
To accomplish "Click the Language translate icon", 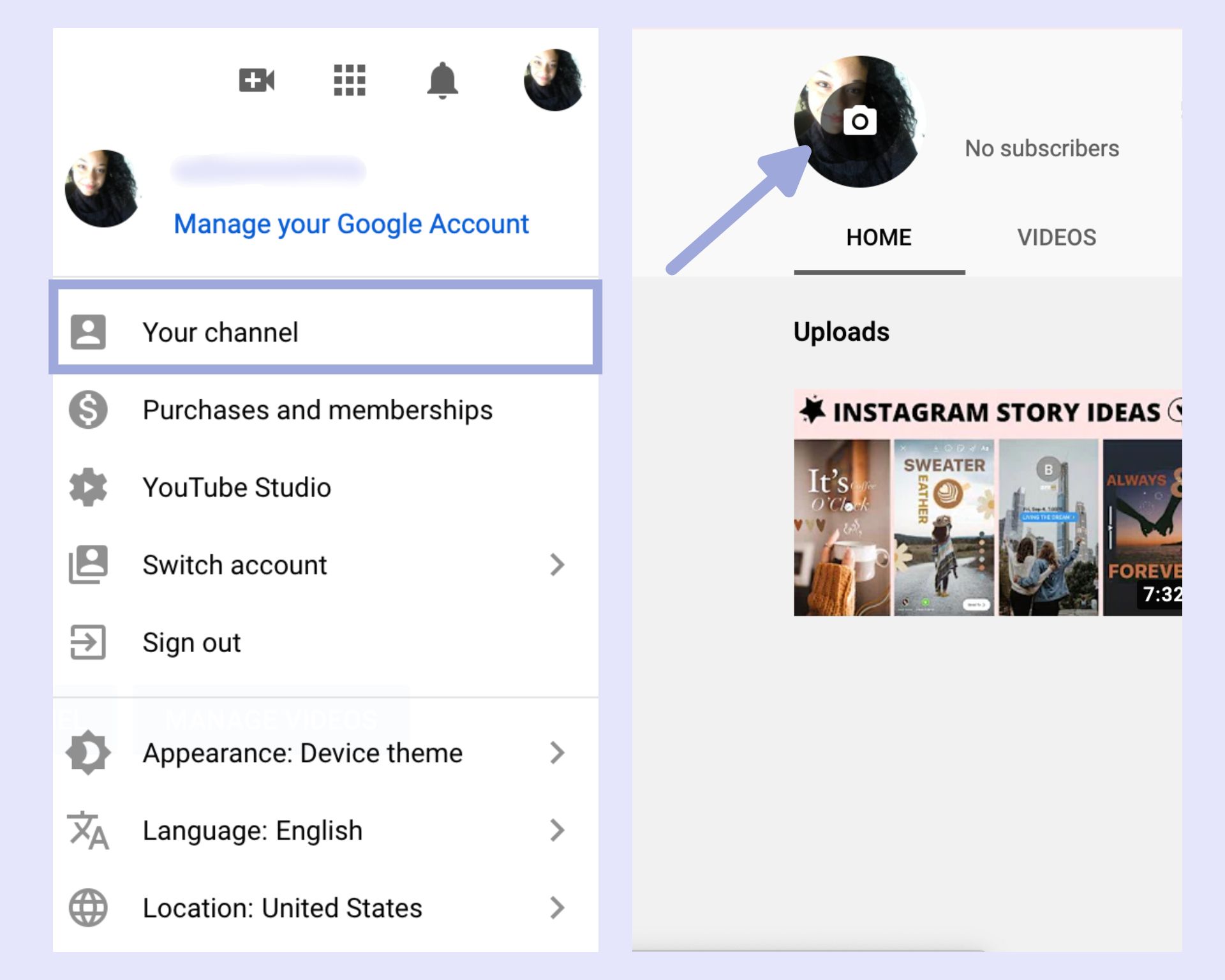I will coord(88,830).
